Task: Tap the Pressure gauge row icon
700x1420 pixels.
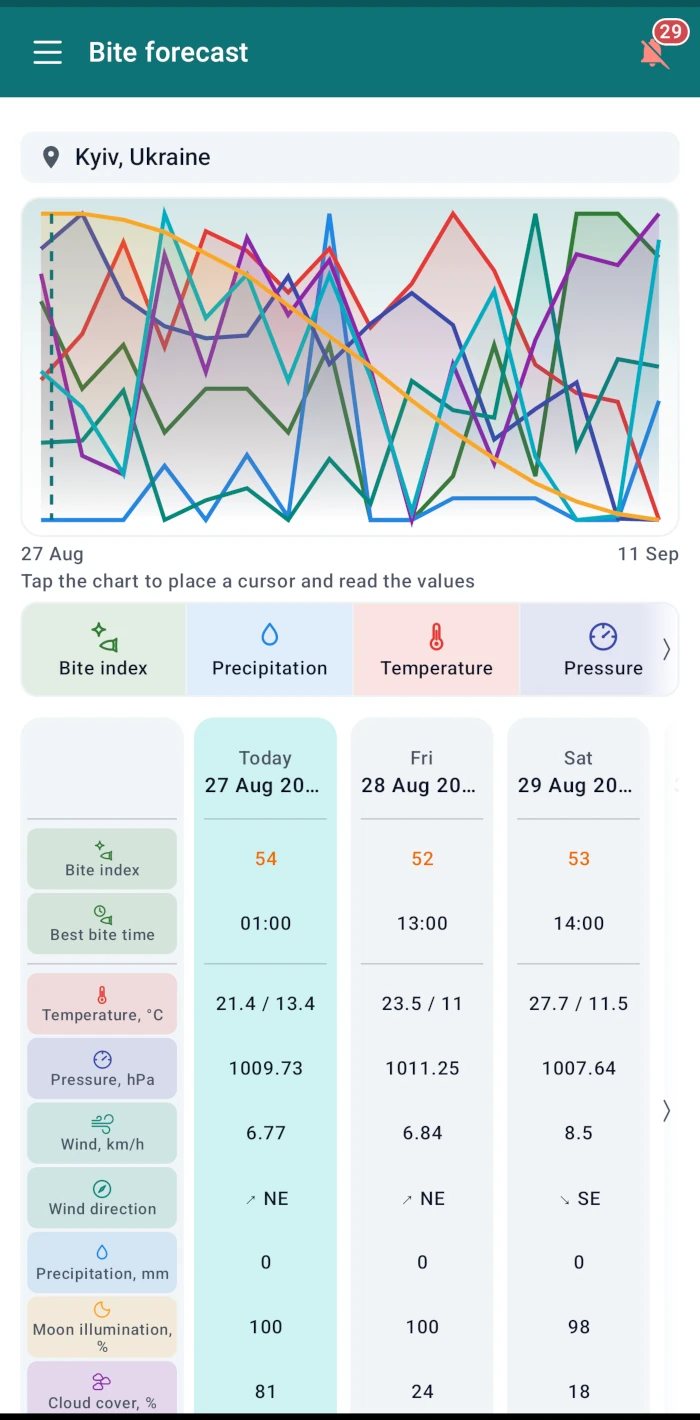Action: (x=102, y=1059)
